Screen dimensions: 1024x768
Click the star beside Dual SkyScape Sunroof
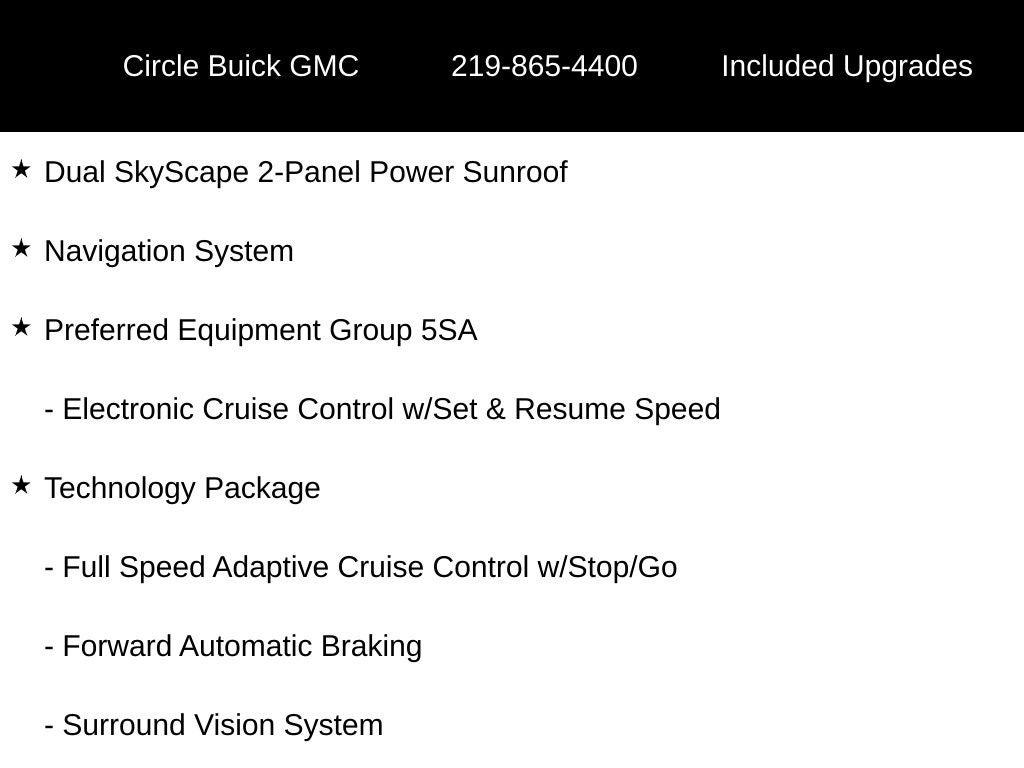click(x=21, y=170)
